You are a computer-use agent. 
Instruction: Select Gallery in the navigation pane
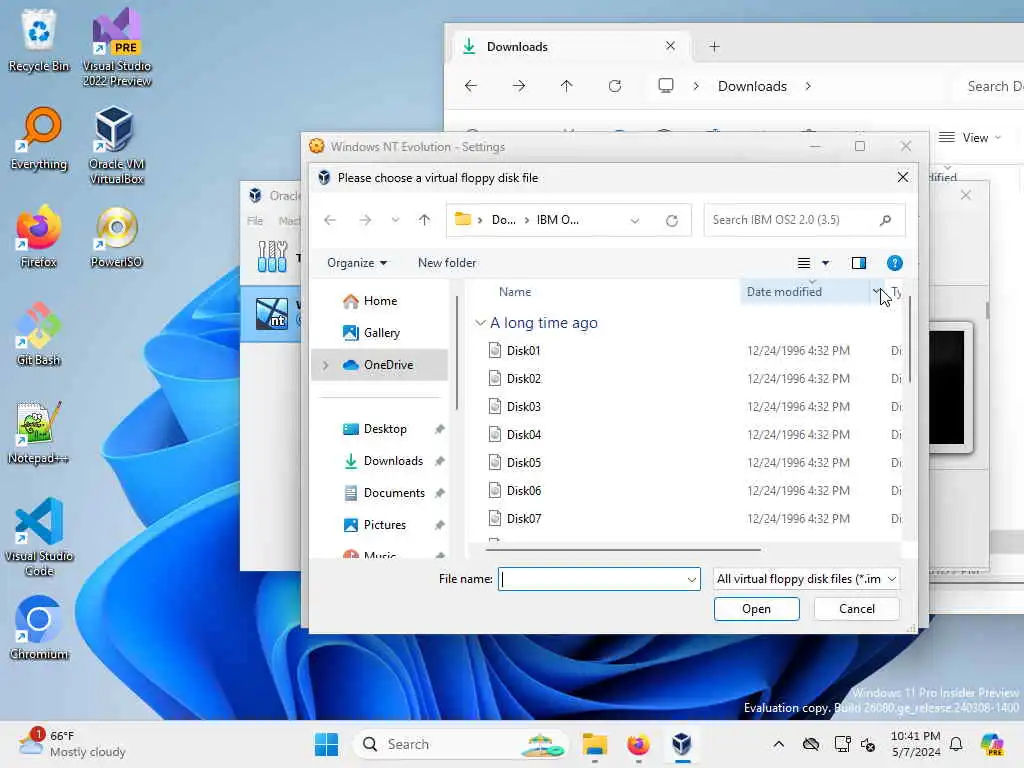click(381, 333)
